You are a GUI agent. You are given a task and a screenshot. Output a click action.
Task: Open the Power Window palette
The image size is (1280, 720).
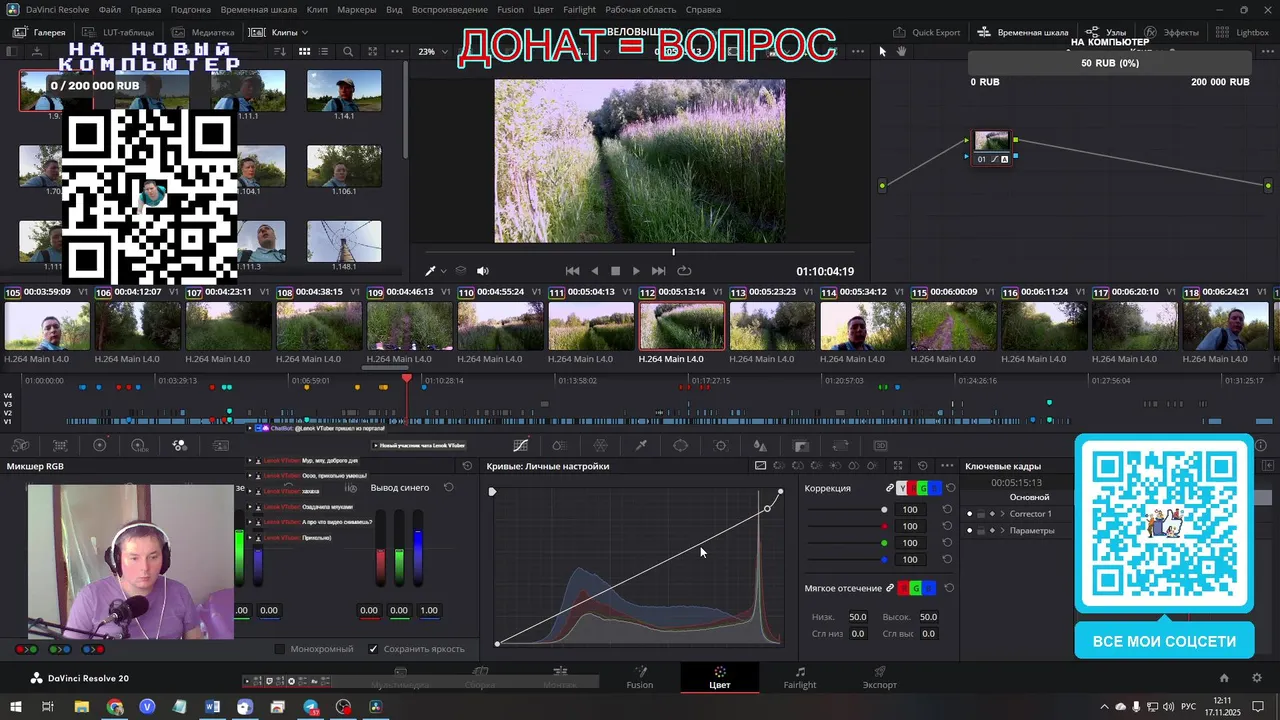[x=681, y=446]
